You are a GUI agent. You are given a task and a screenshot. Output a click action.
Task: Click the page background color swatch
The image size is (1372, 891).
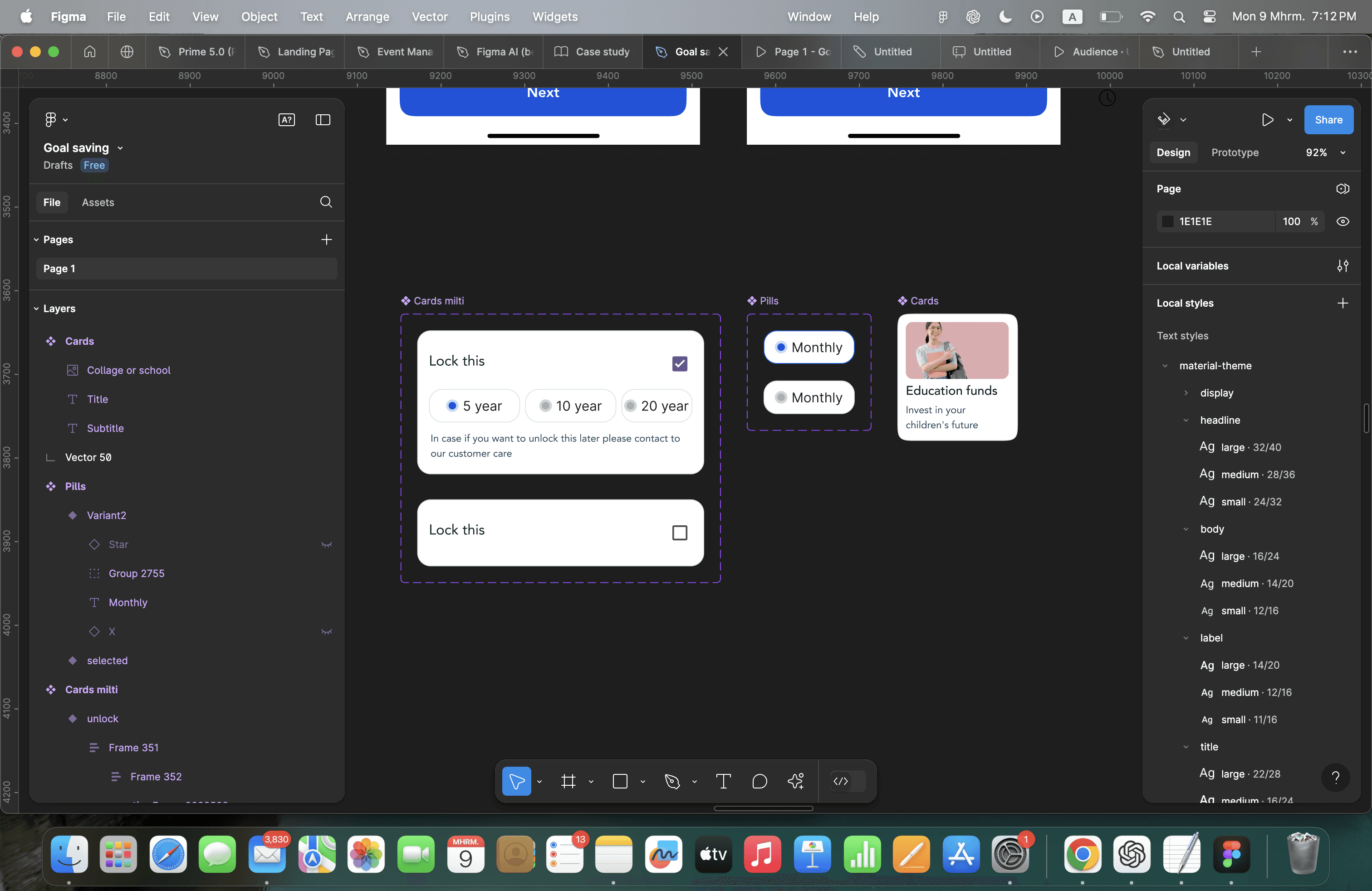coord(1167,221)
